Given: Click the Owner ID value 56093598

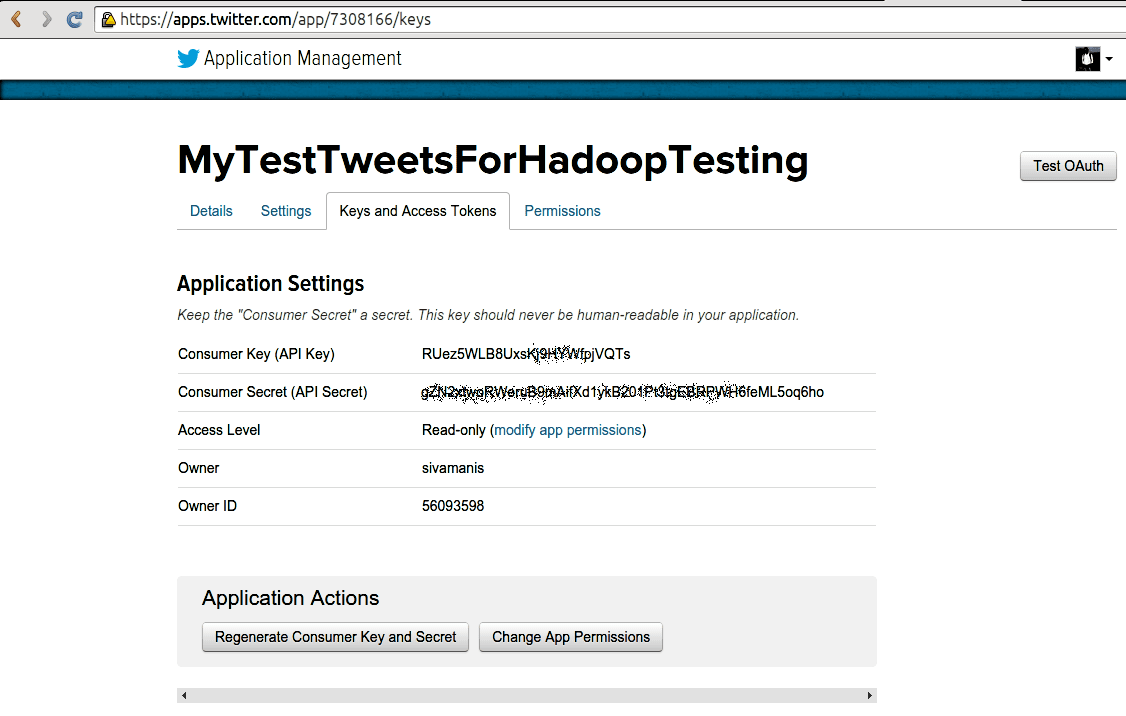Looking at the screenshot, I should [453, 506].
